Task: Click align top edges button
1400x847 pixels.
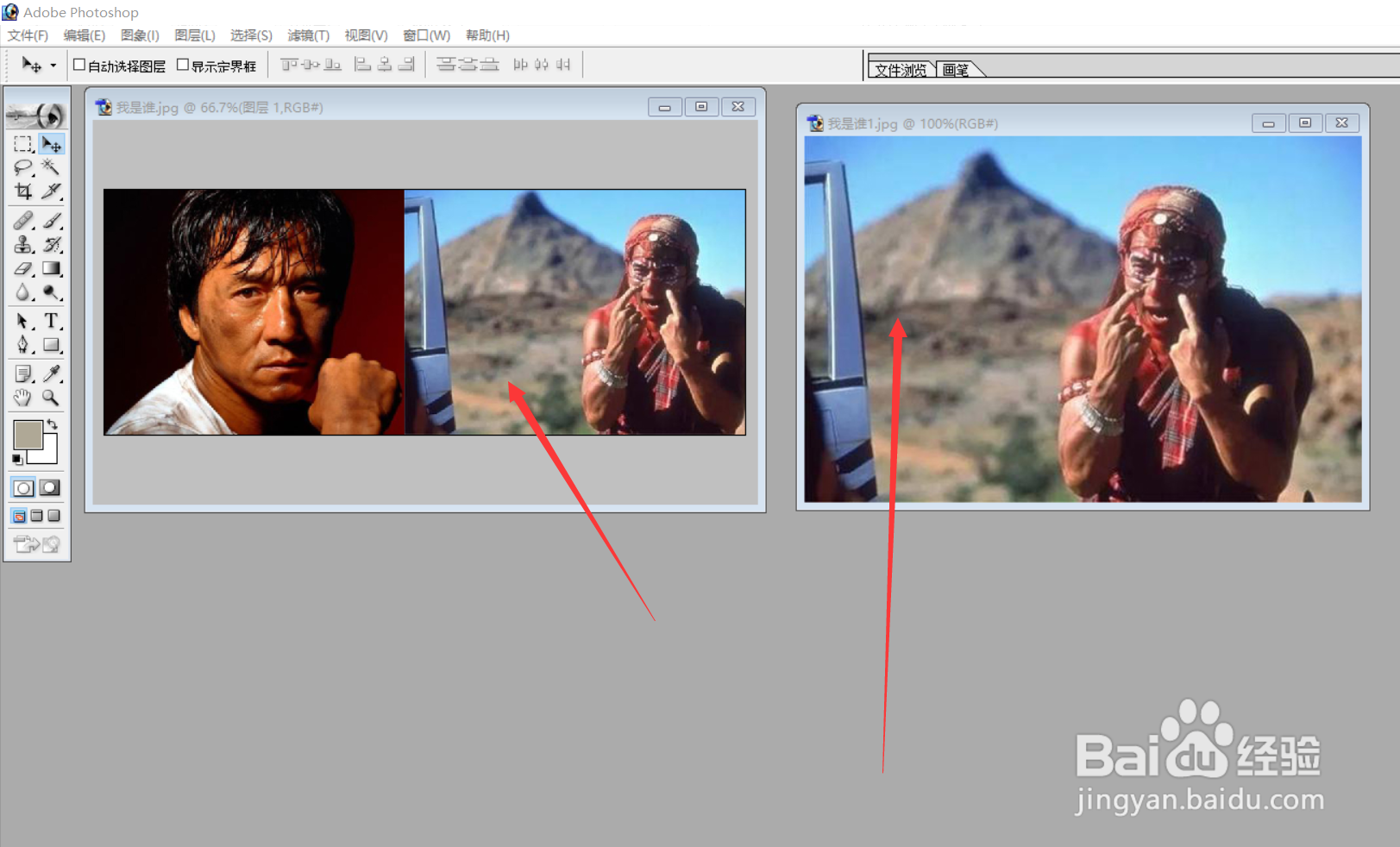Action: tap(289, 65)
